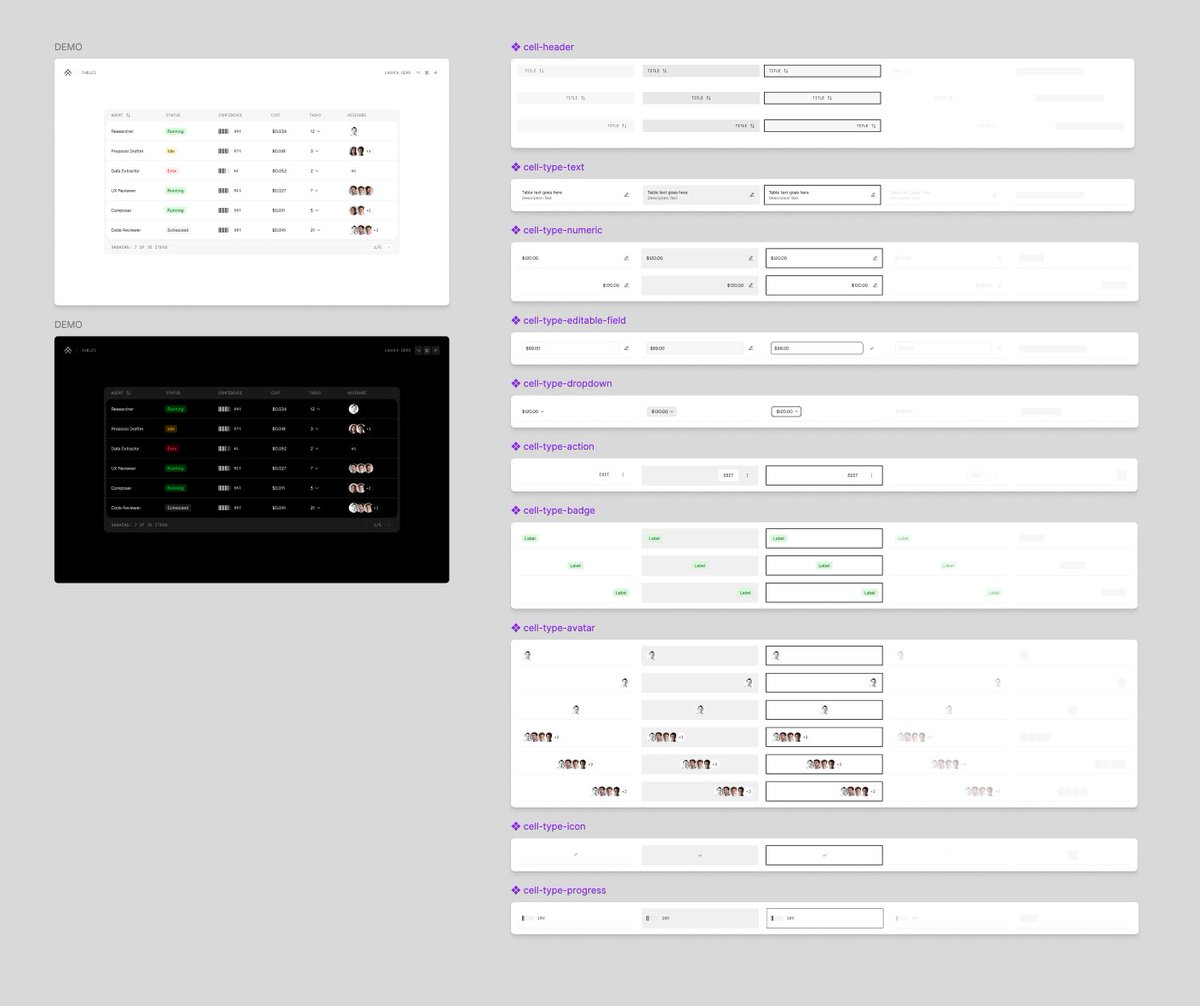Click TABLES breadcrumb in the light demo header
Screen dimensions: 1200x1006
[x=89, y=73]
